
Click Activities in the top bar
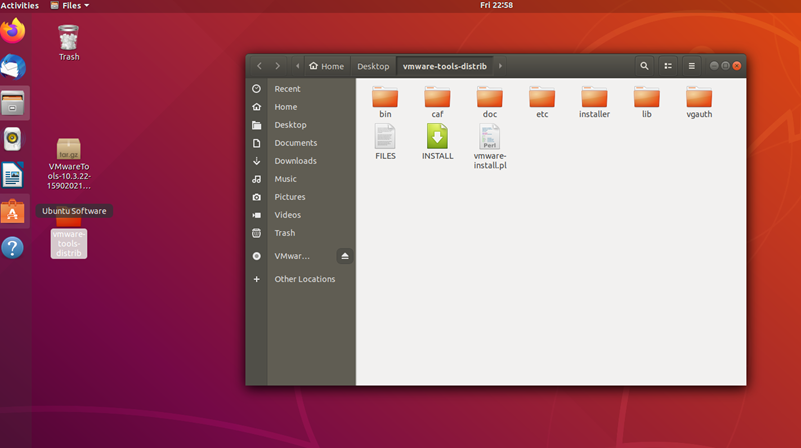[x=20, y=5]
